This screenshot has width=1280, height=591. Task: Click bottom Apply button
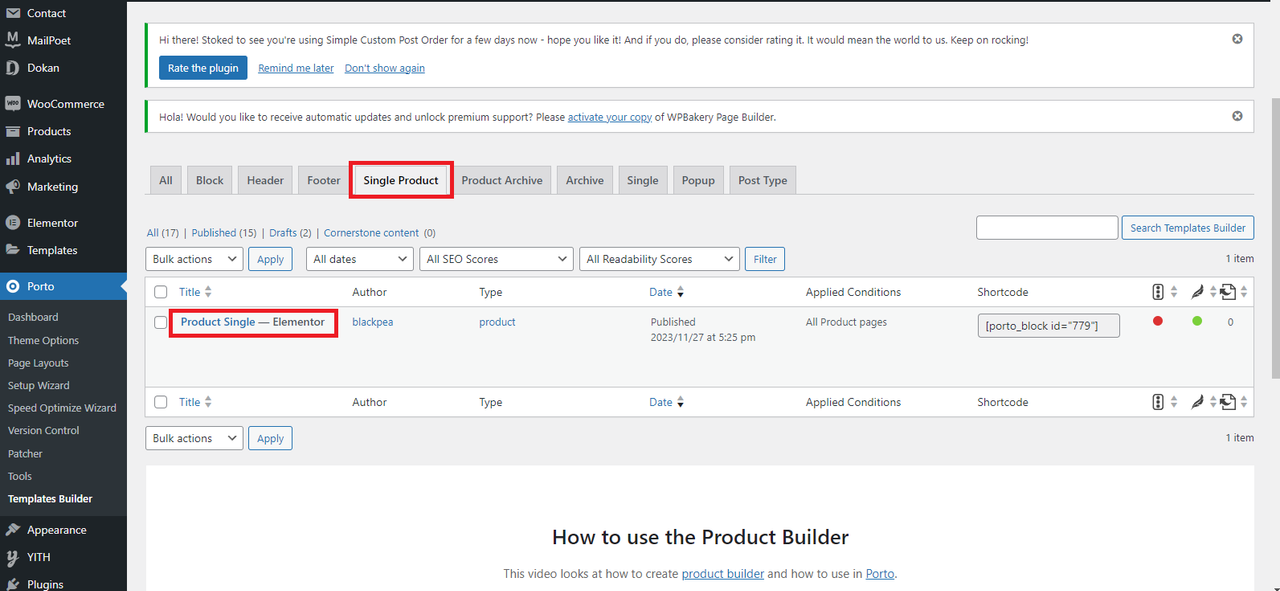pyautogui.click(x=271, y=438)
